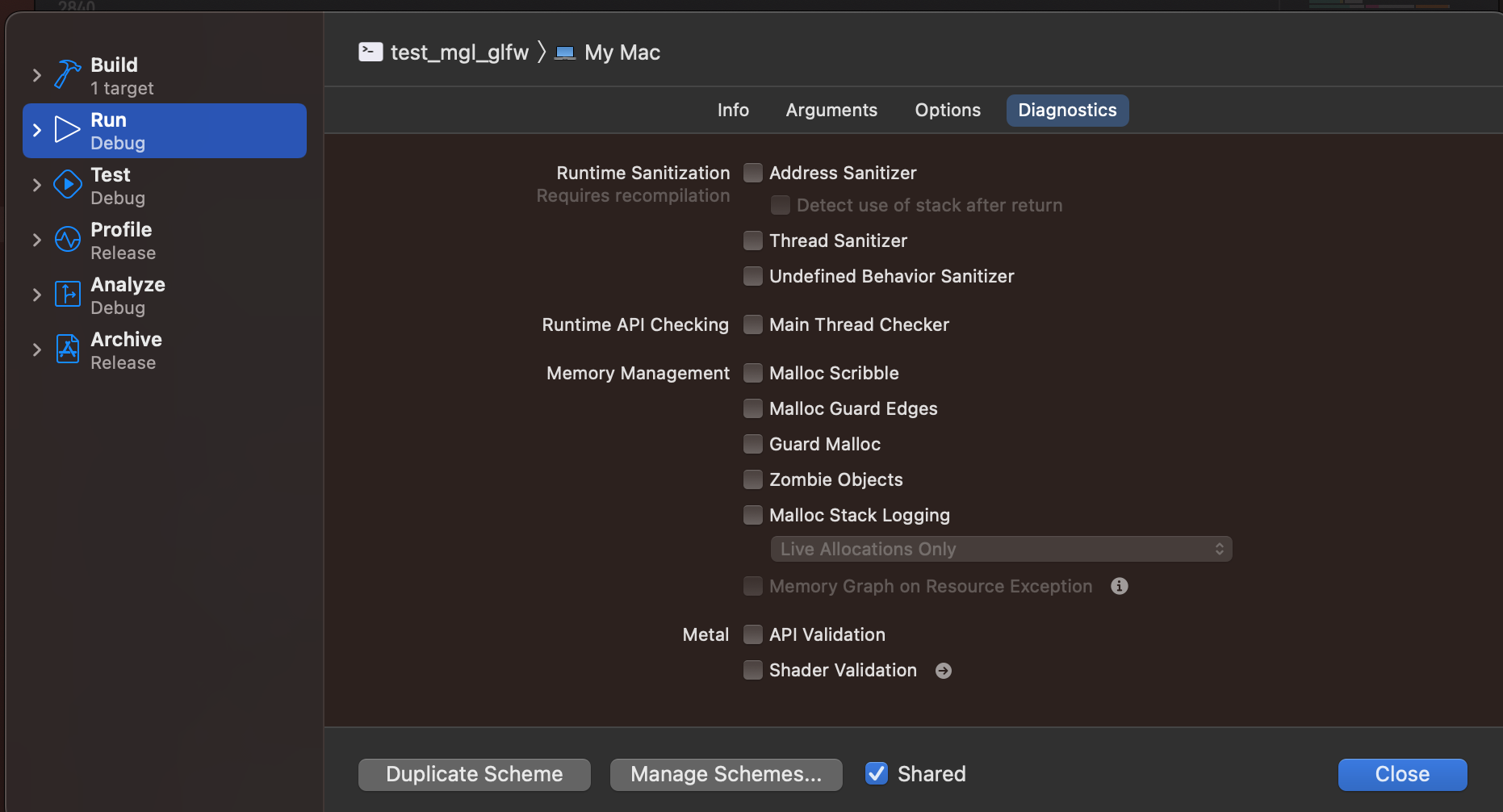Enable the Address Sanitizer checkbox
This screenshot has height=812, width=1503.
point(752,172)
